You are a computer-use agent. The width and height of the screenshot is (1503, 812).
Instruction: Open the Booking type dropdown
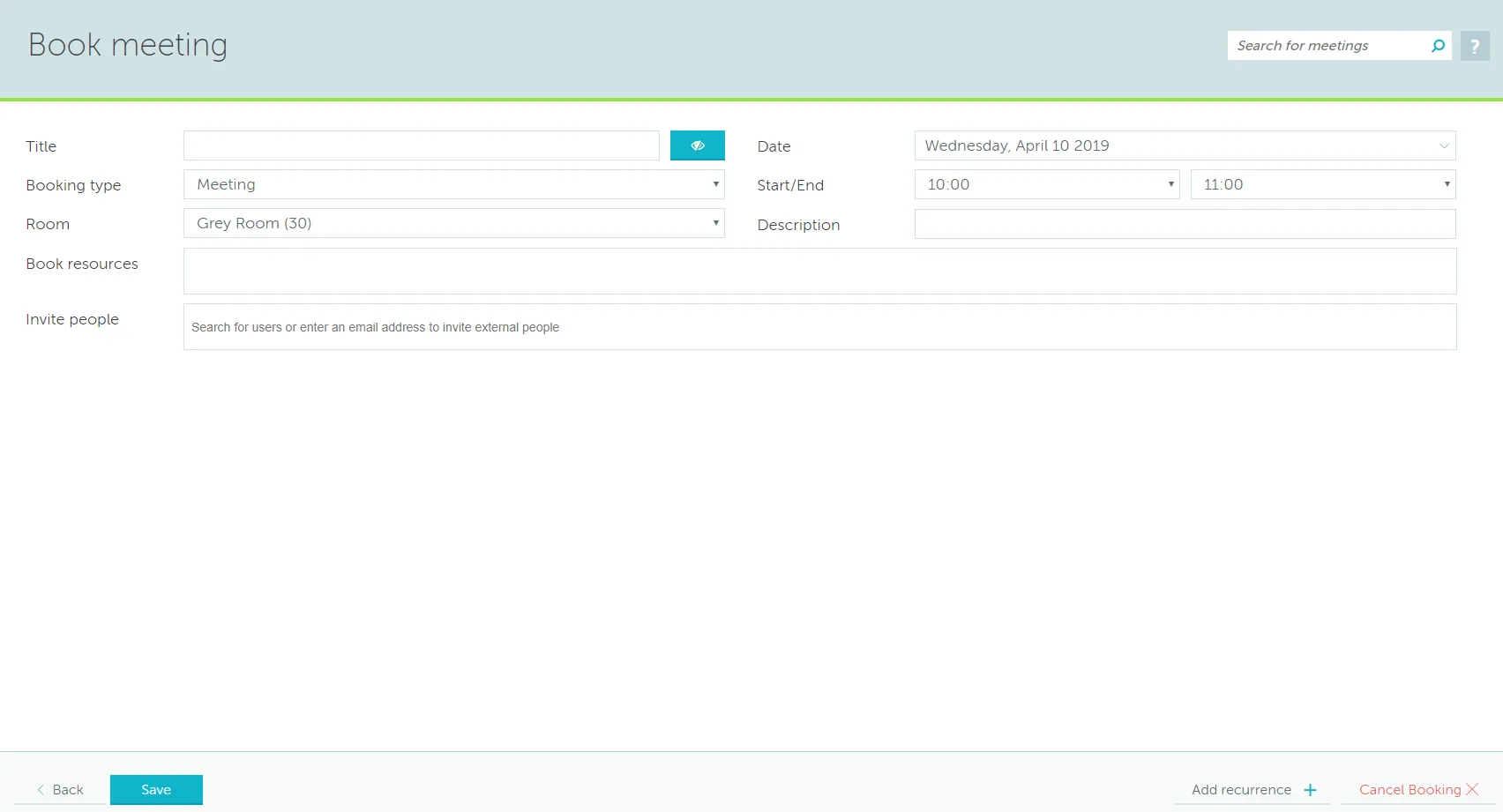coord(453,184)
